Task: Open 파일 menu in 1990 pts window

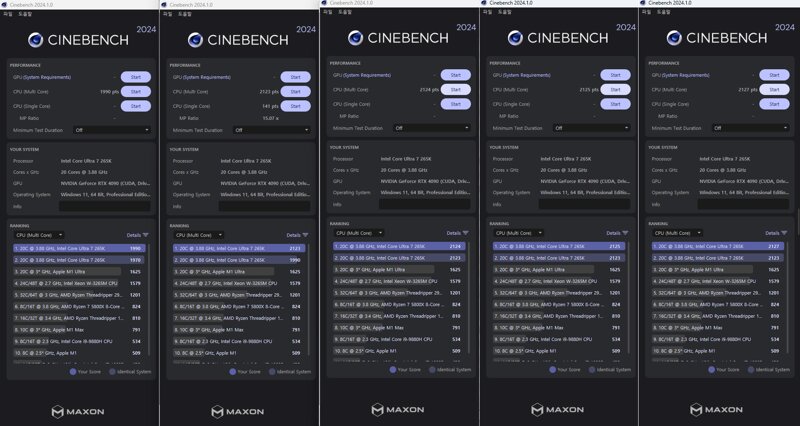Action: pos(7,14)
